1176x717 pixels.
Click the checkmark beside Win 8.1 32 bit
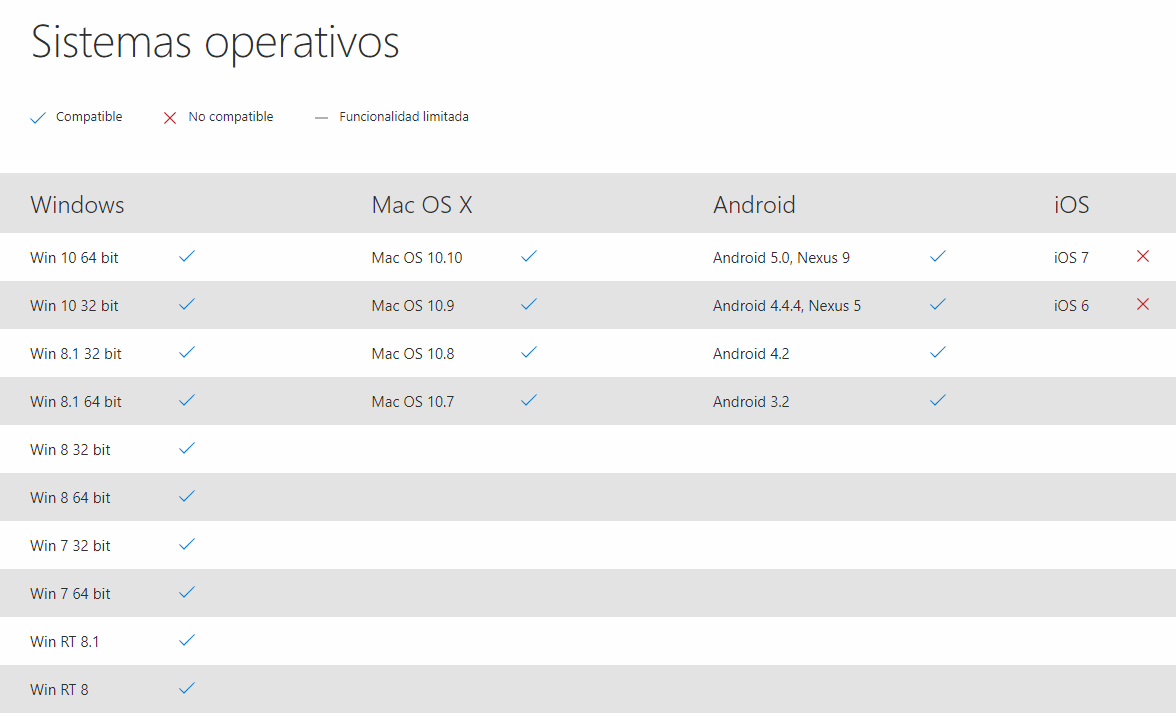(x=187, y=352)
